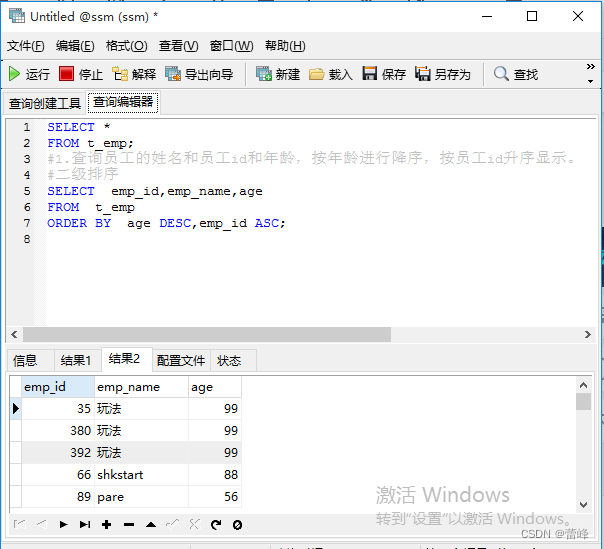Viewport: 604px width, 549px height.
Task: Discard changes with the X icon
Action: click(x=195, y=524)
